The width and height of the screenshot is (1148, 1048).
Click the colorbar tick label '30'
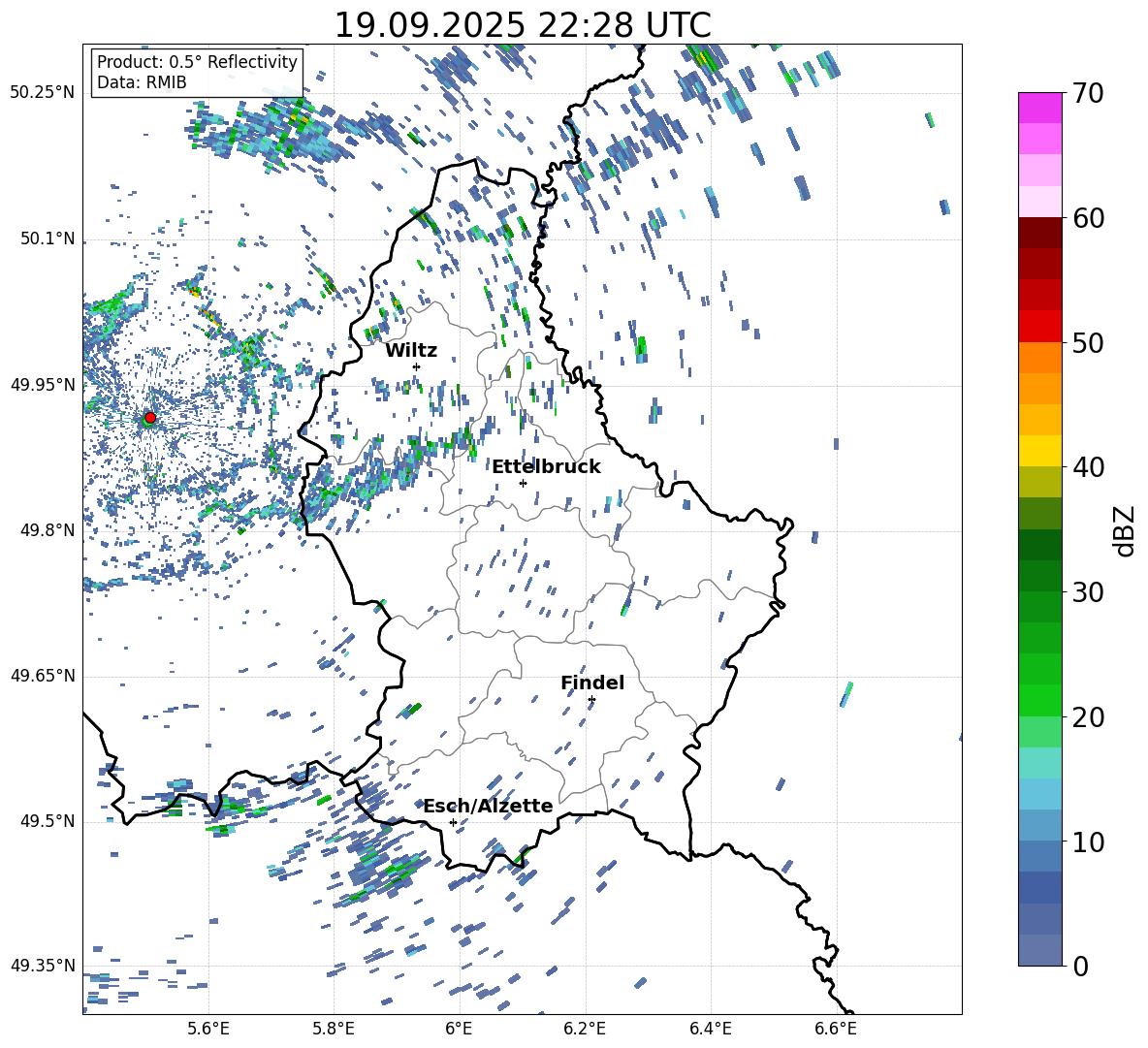[x=1088, y=592]
